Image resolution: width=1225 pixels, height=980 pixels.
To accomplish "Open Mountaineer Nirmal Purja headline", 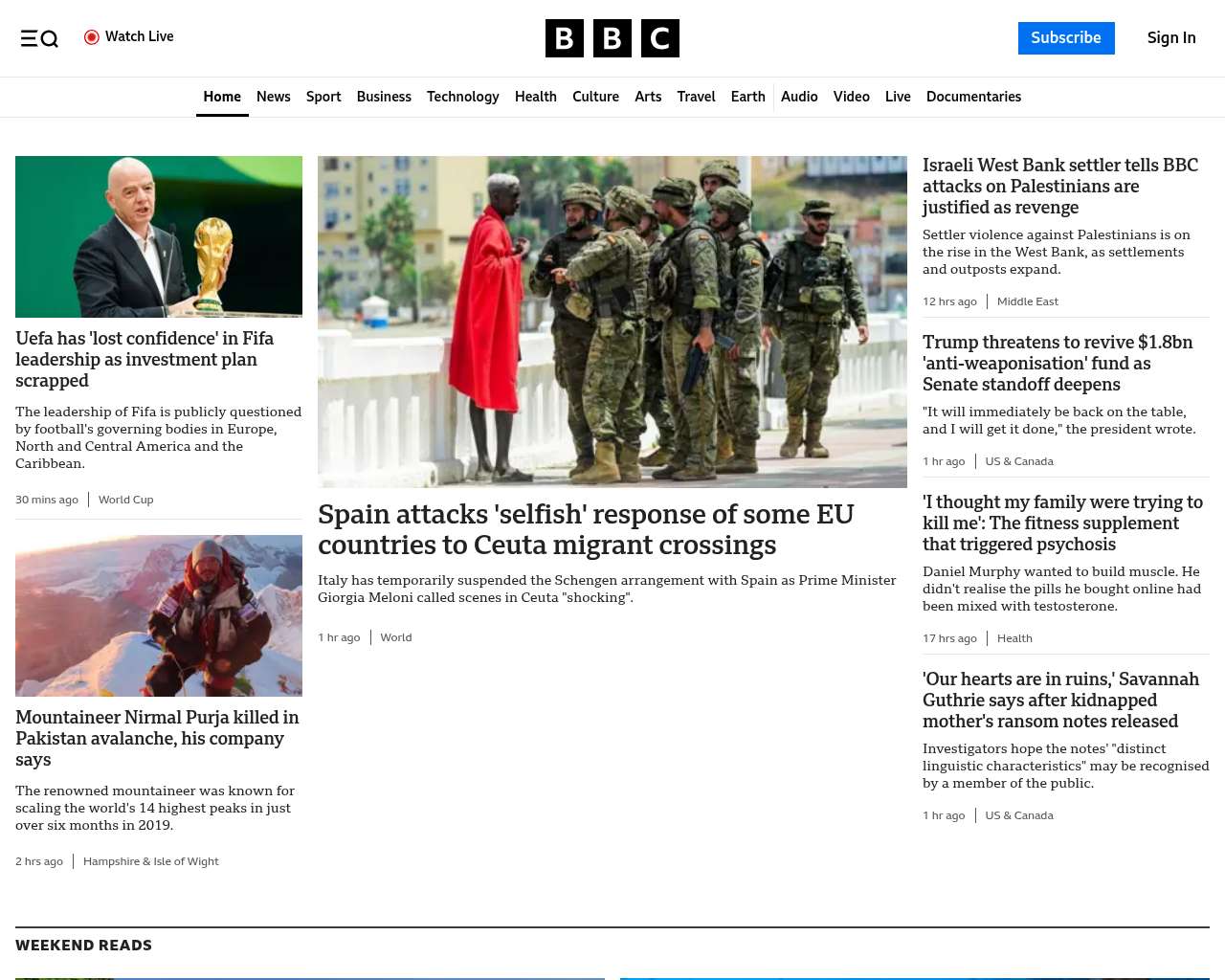I will 157,738.
